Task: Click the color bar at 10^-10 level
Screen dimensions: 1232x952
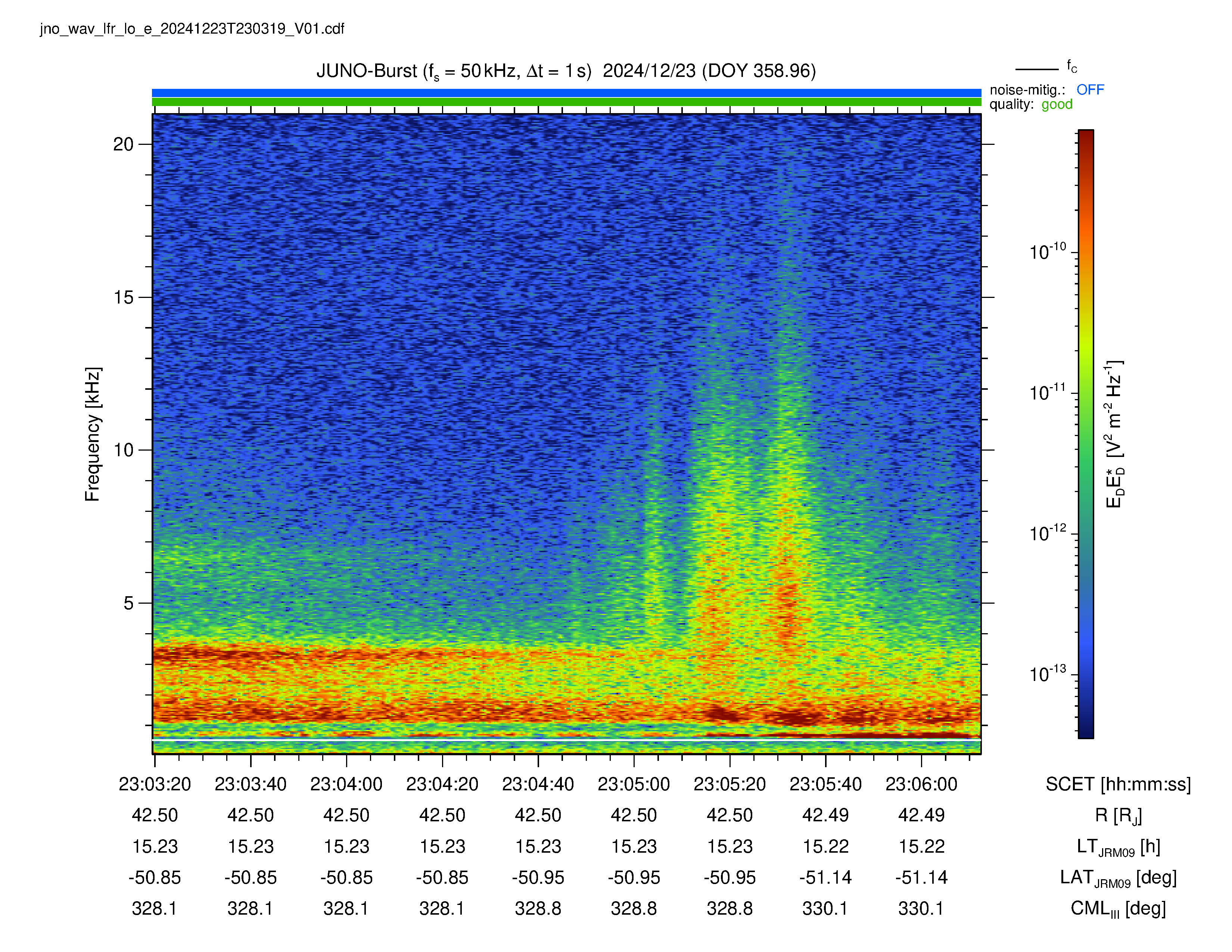Action: pyautogui.click(x=1085, y=252)
